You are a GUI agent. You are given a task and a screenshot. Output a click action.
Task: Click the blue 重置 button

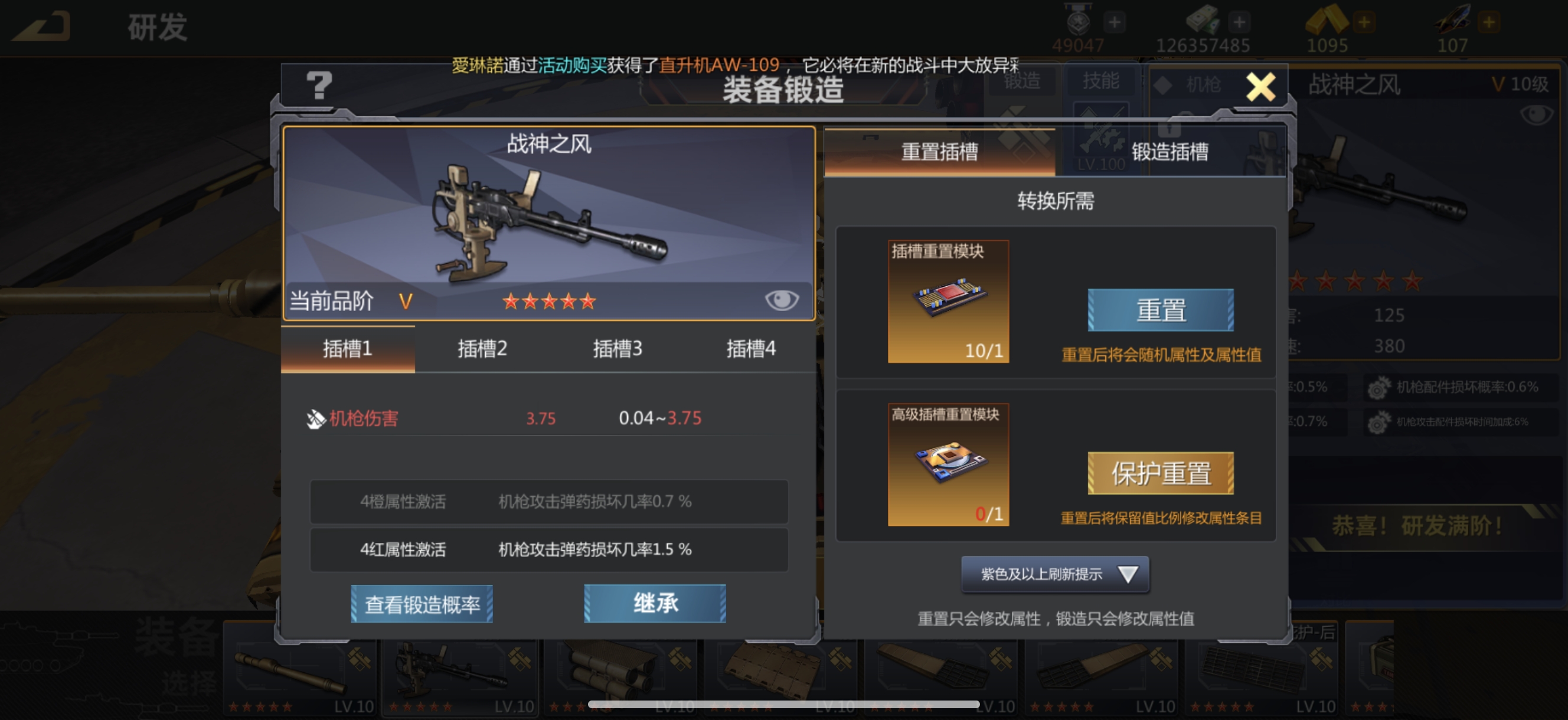(x=1161, y=310)
